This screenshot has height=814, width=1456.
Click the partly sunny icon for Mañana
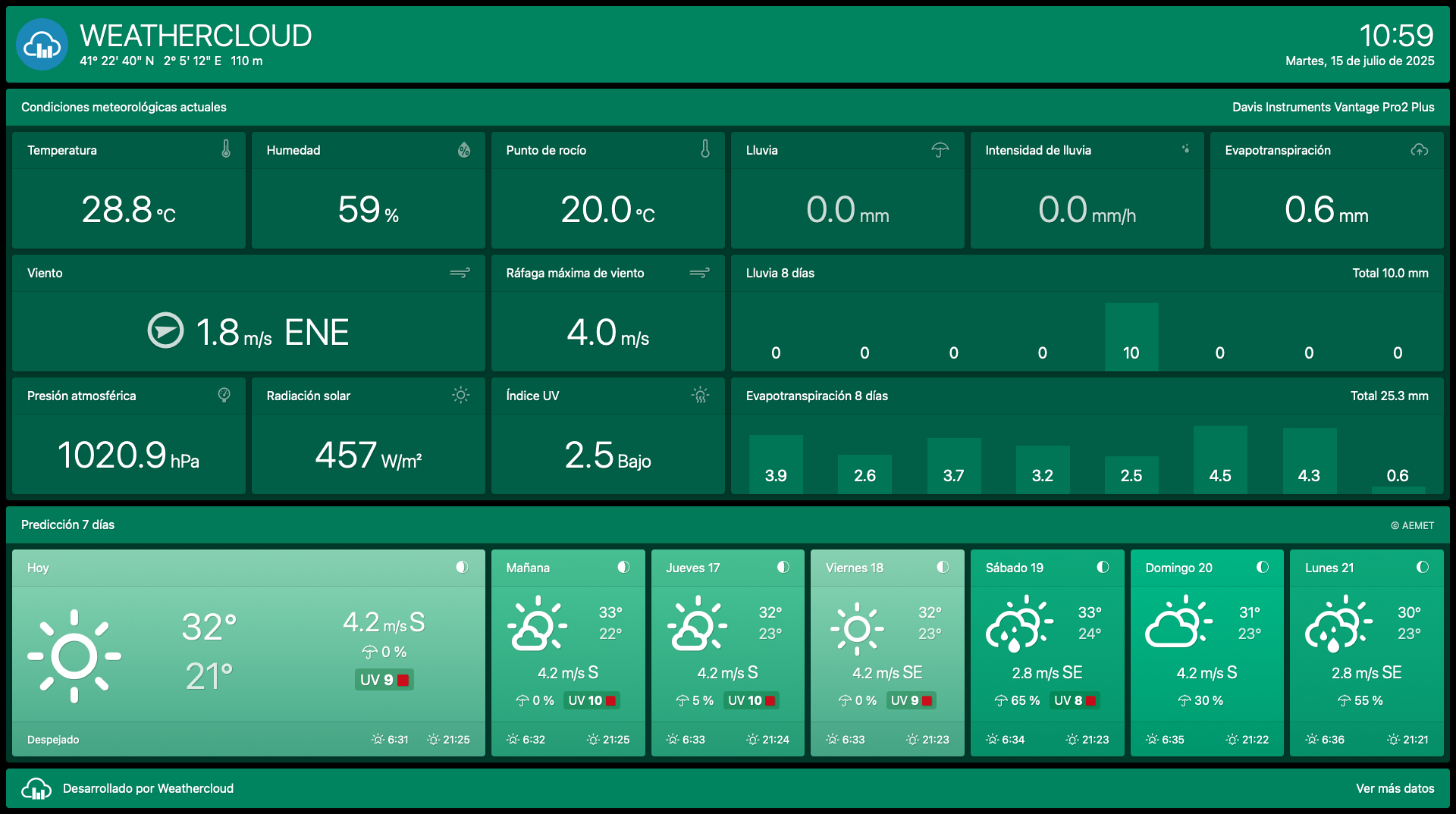pos(538,624)
